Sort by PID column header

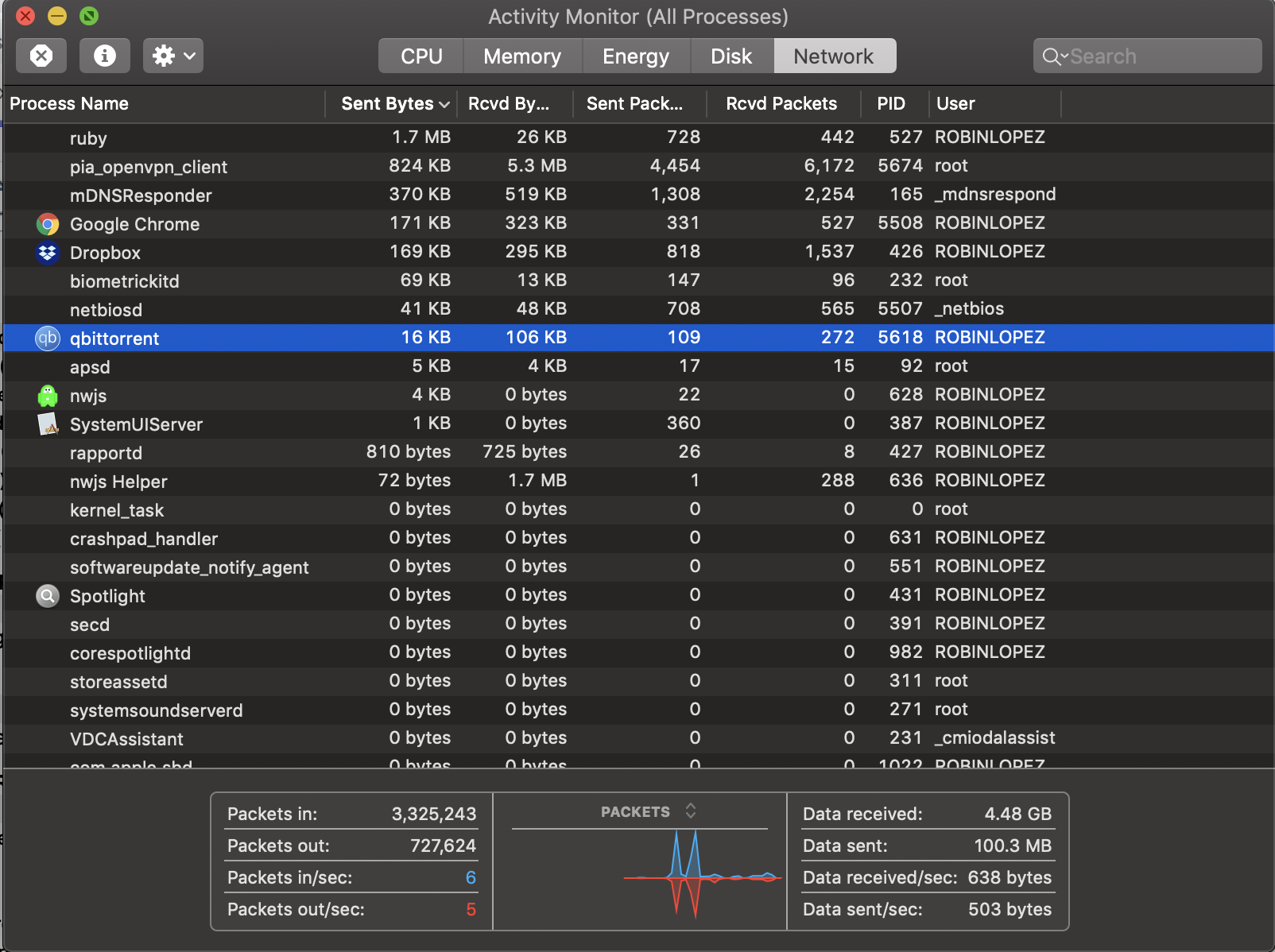(895, 103)
